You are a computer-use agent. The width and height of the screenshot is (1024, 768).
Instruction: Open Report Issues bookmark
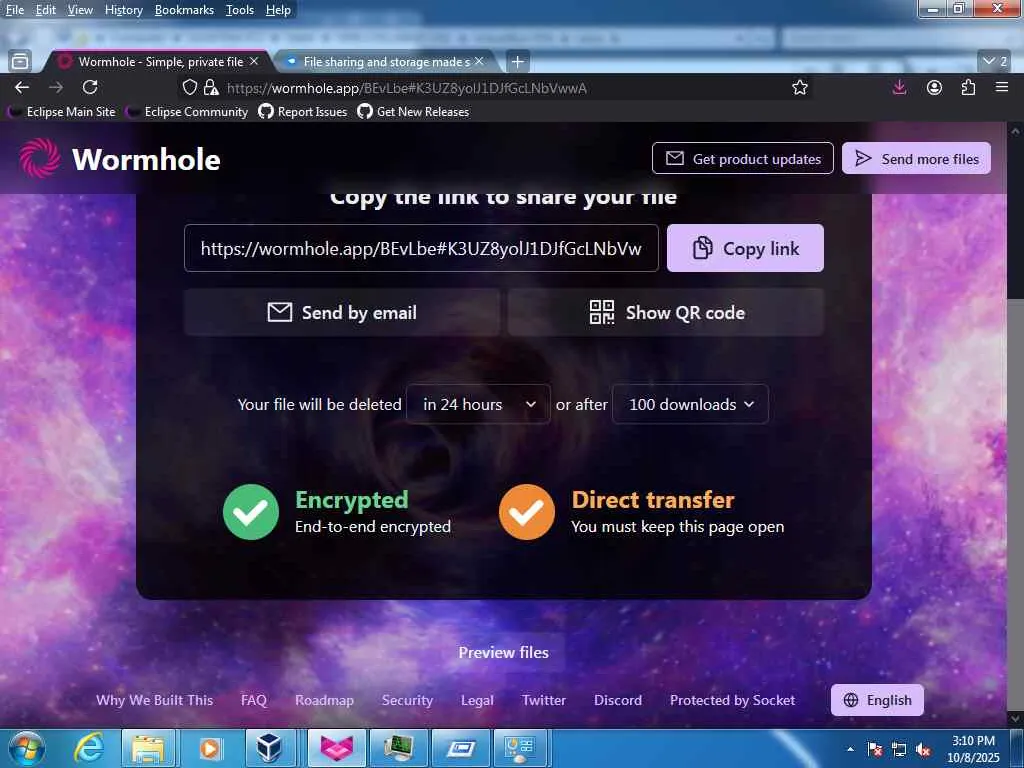(302, 112)
